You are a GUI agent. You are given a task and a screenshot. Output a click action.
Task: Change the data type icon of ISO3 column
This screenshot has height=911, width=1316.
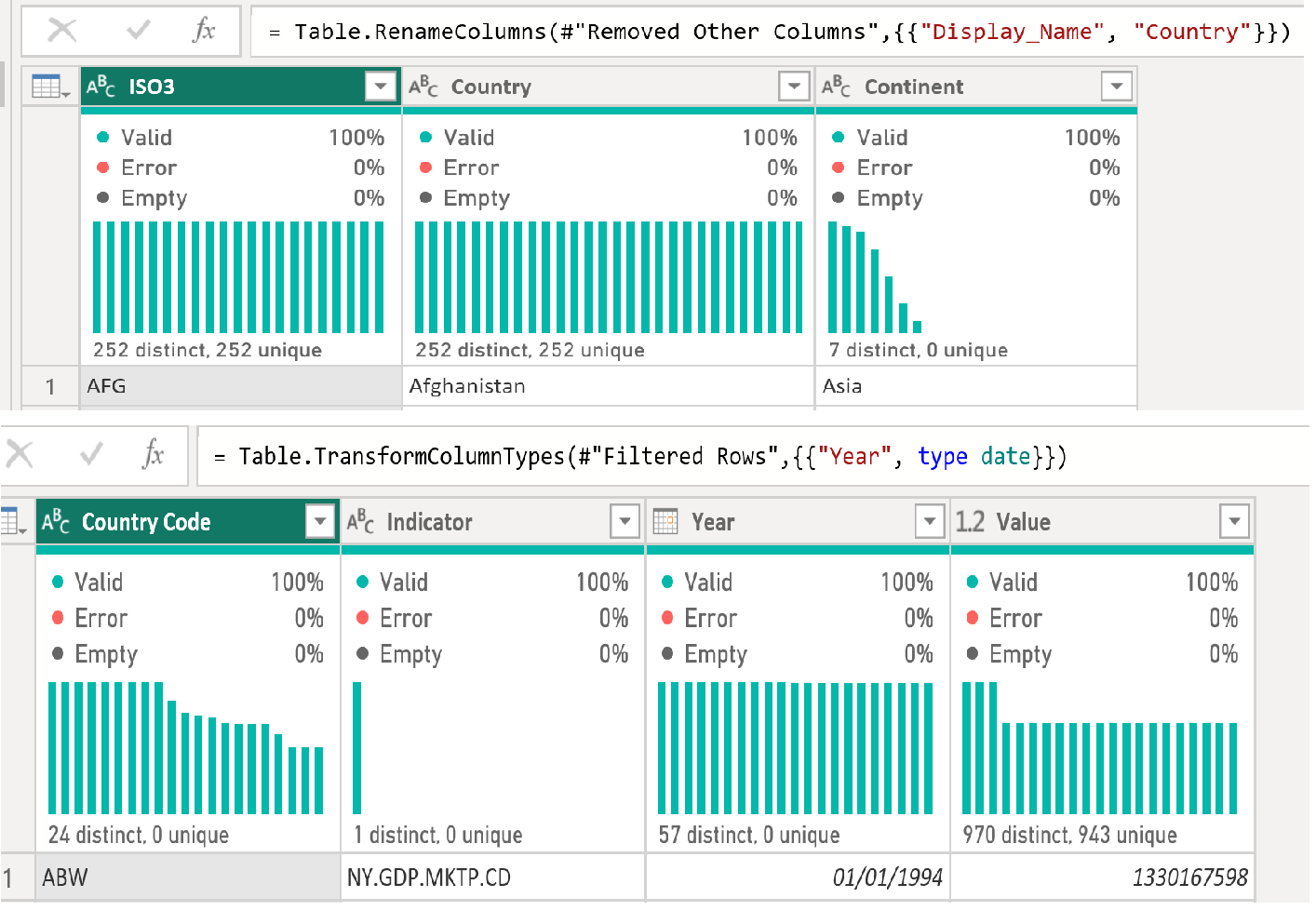(x=101, y=87)
